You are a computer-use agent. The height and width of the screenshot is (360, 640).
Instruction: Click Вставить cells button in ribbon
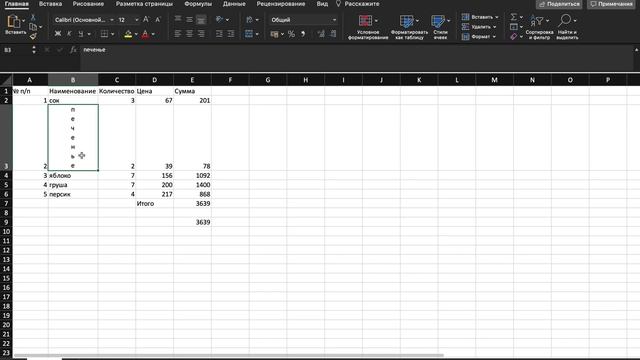coord(480,17)
